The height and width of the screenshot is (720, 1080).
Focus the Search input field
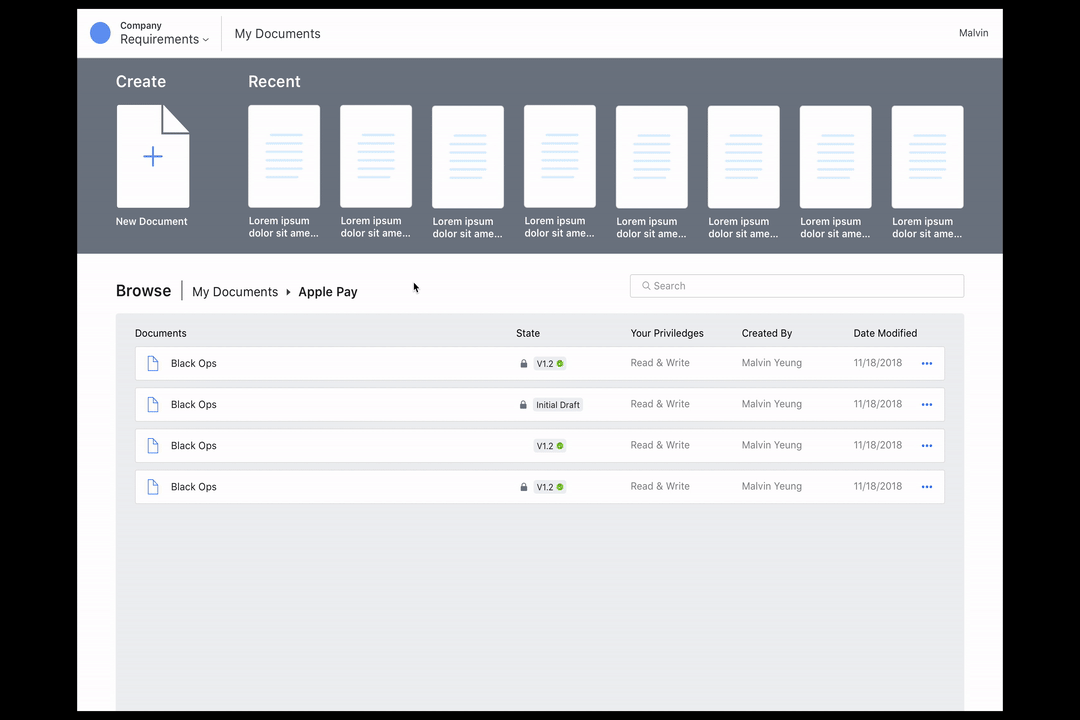(x=797, y=286)
